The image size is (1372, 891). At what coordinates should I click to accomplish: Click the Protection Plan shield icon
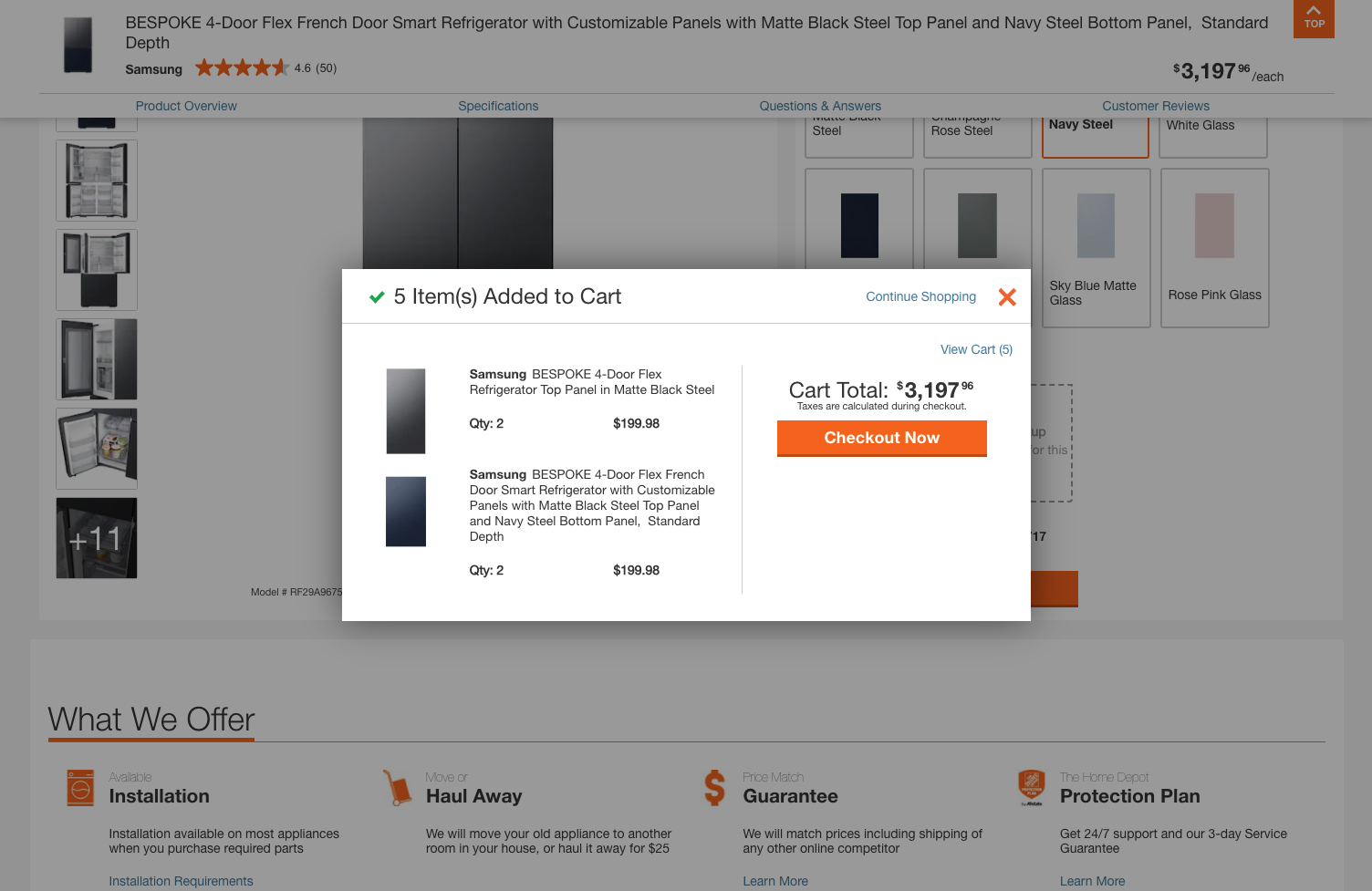tap(1032, 788)
